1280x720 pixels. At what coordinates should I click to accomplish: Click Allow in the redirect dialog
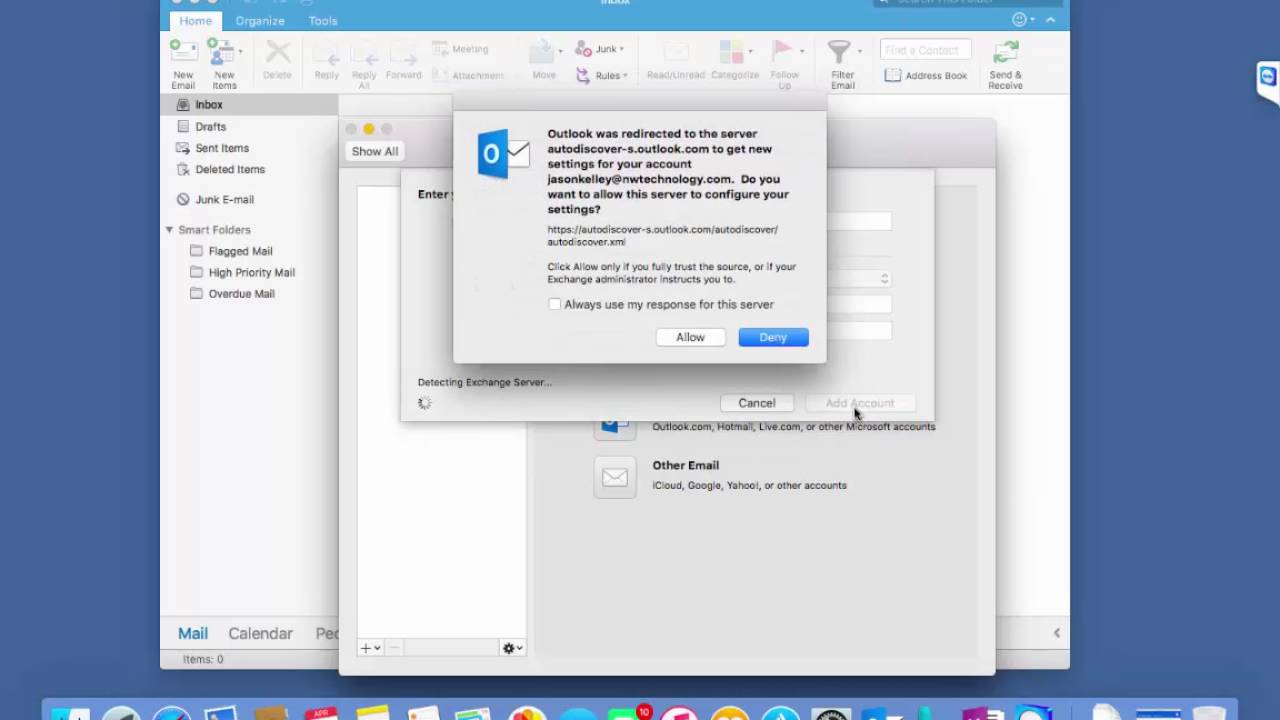coord(690,337)
